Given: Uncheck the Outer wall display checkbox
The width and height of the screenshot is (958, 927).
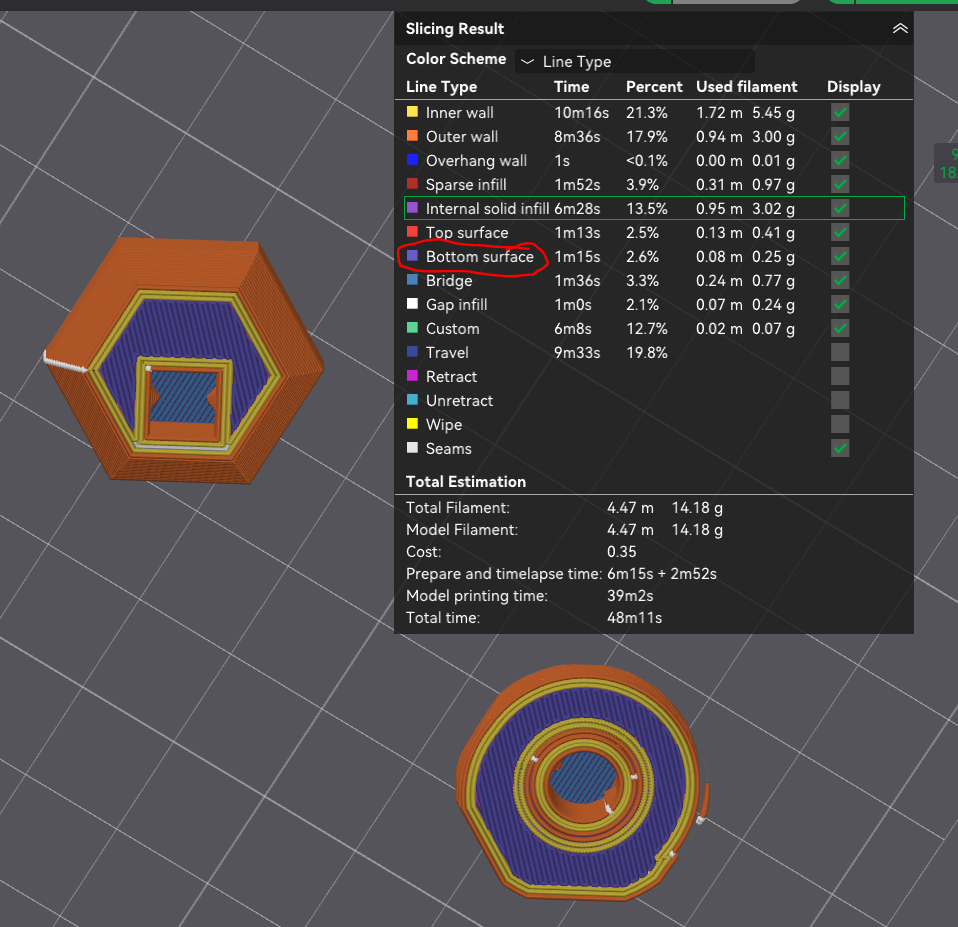Looking at the screenshot, I should pyautogui.click(x=840, y=136).
